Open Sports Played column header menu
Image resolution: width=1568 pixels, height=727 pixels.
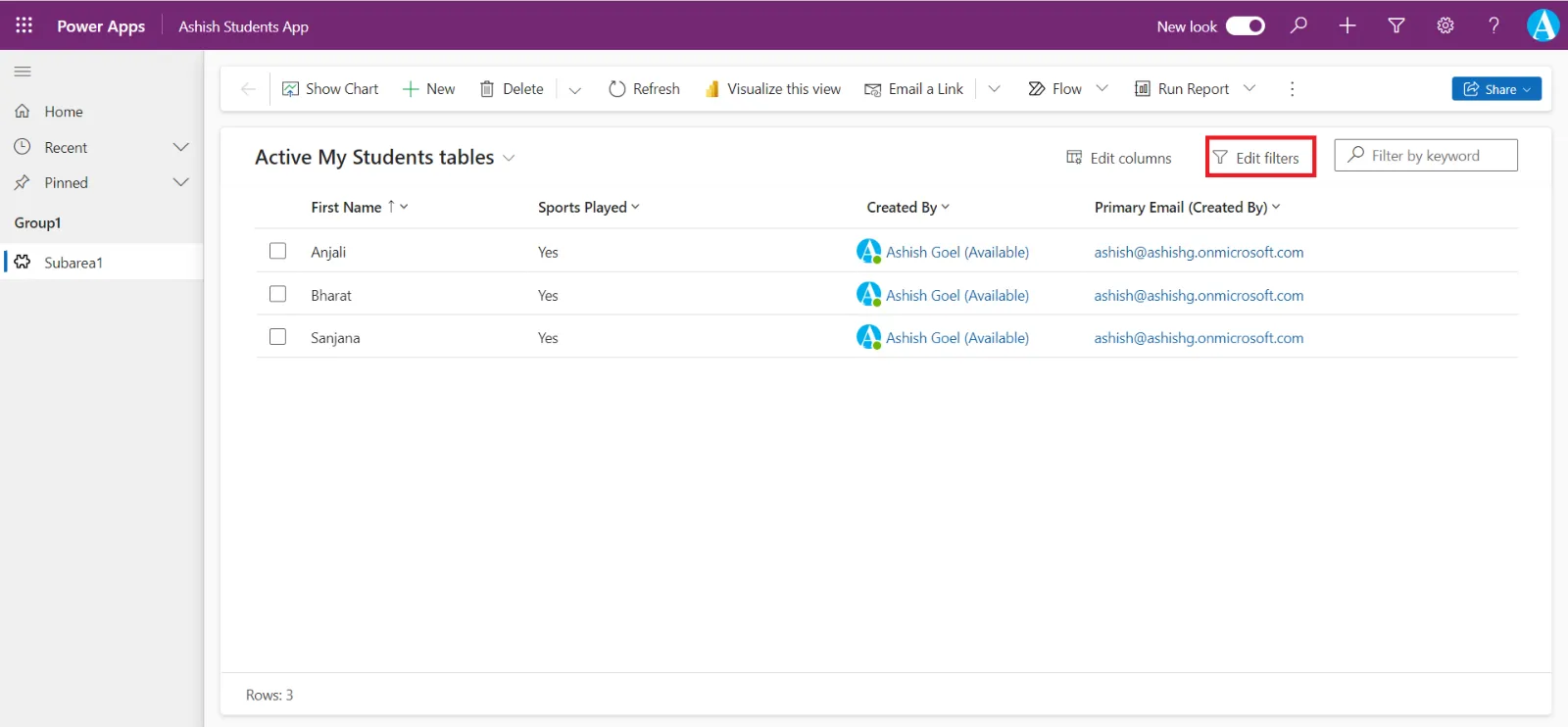[588, 208]
